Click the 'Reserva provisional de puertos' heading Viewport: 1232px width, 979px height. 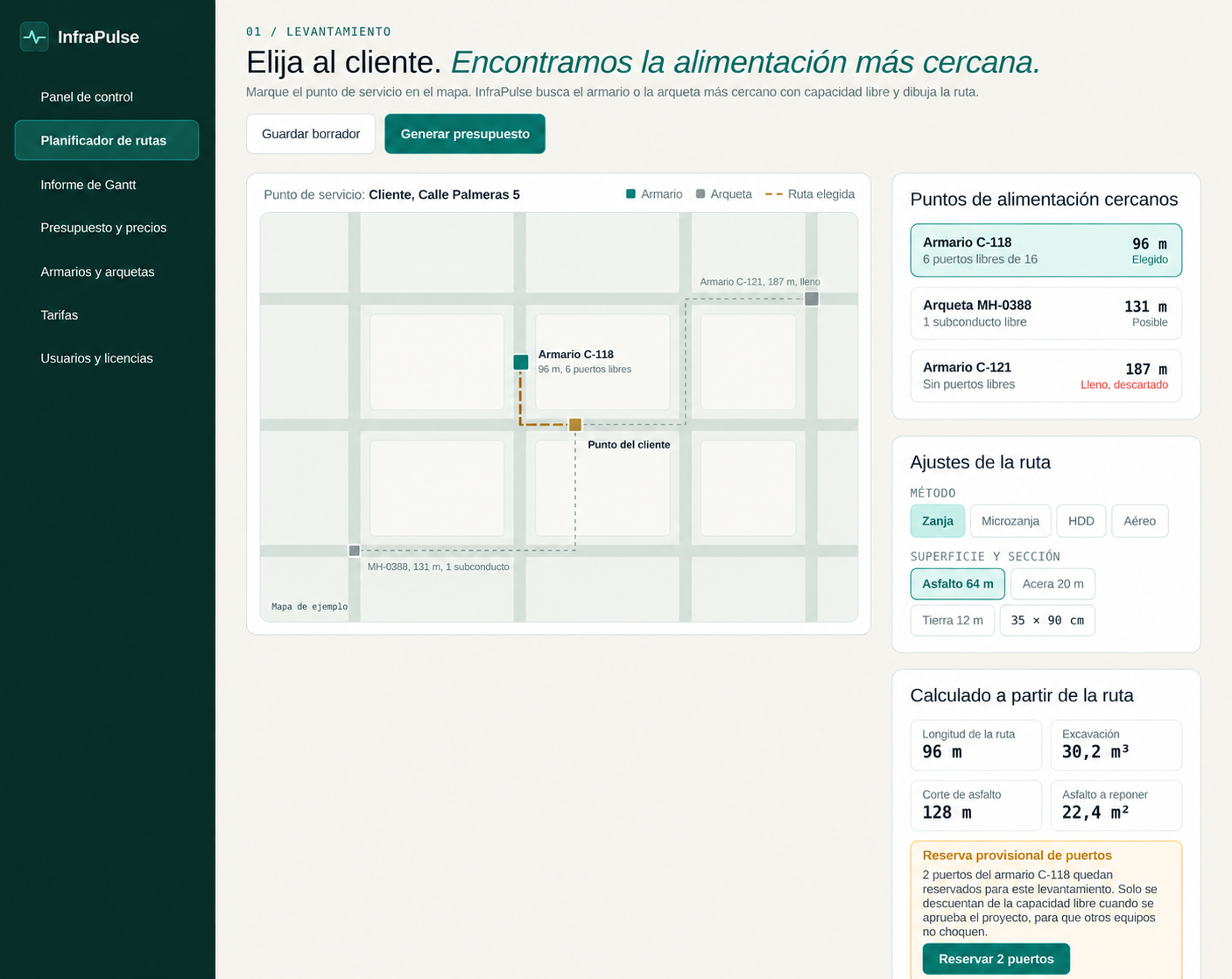point(1017,856)
